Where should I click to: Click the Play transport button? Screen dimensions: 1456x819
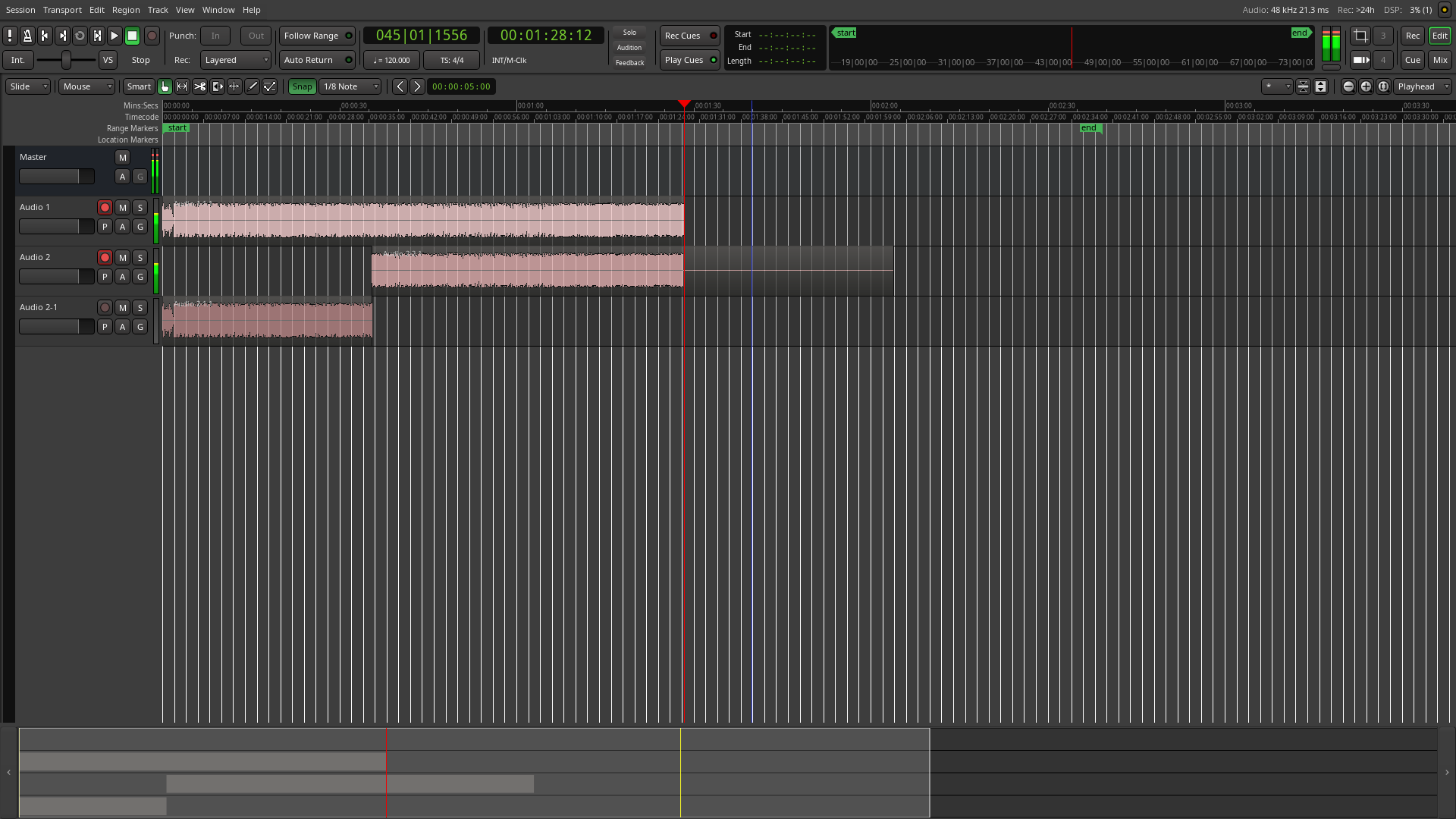[115, 36]
